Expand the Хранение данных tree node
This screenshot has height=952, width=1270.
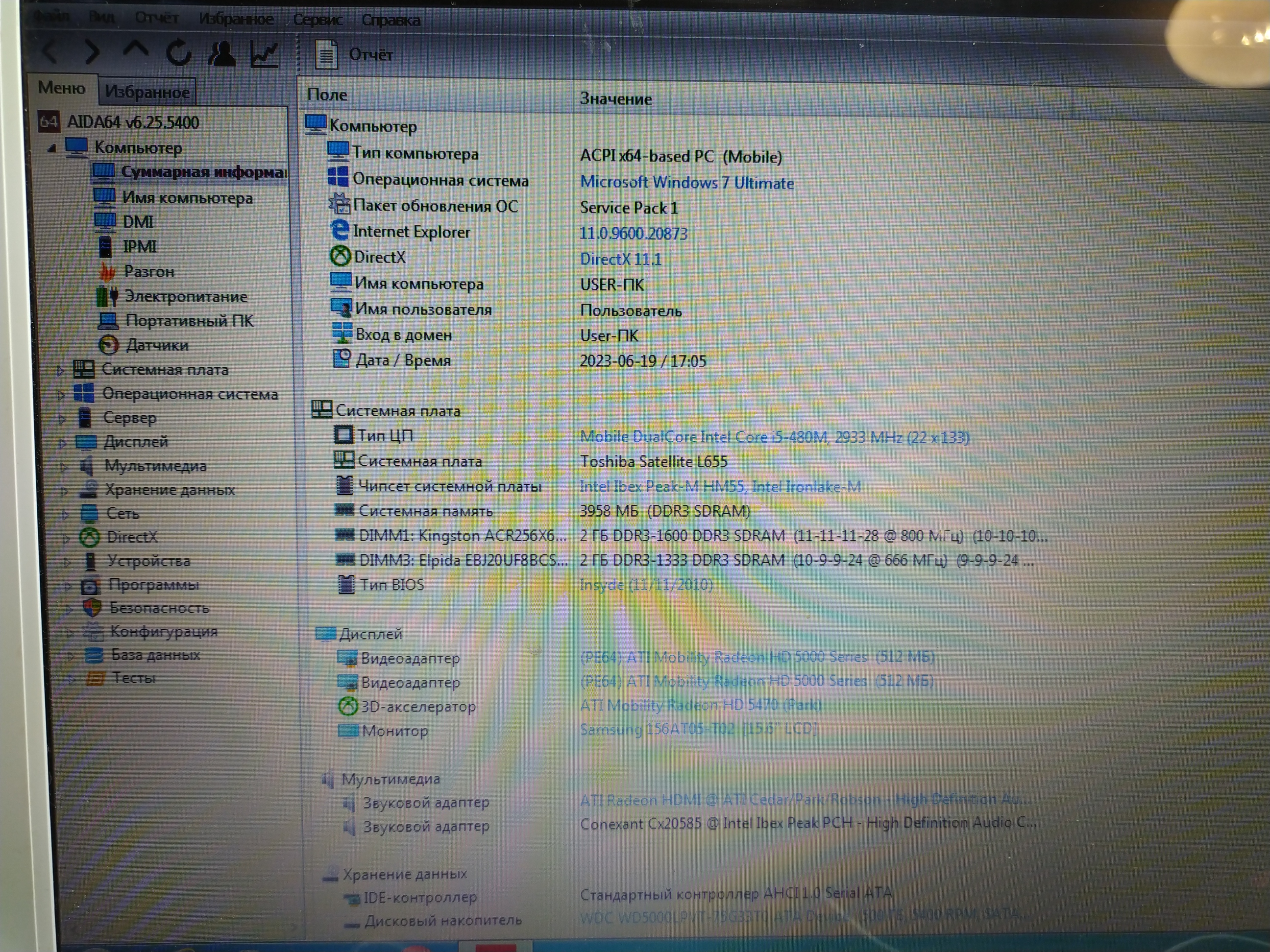pyautogui.click(x=64, y=491)
